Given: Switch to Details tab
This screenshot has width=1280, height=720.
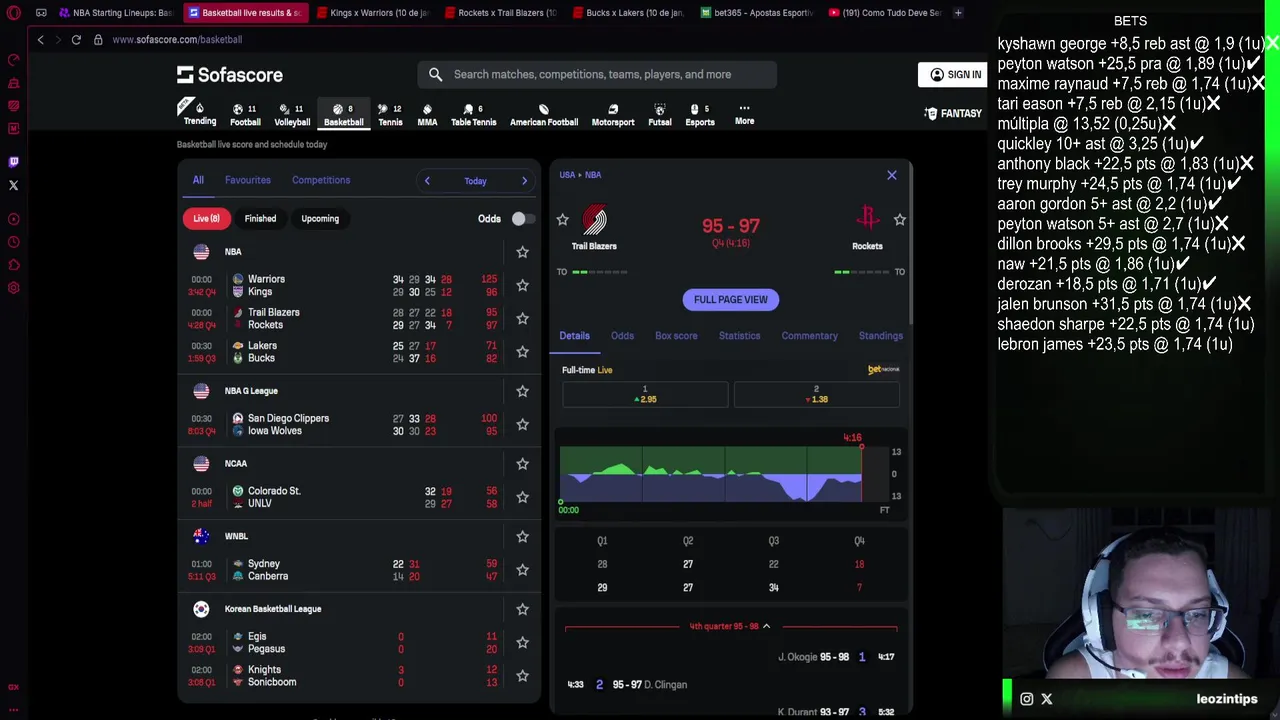Looking at the screenshot, I should pos(574,336).
